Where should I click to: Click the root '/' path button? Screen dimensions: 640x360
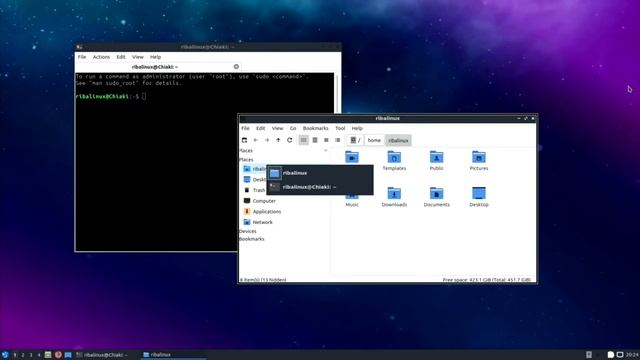pyautogui.click(x=356, y=140)
